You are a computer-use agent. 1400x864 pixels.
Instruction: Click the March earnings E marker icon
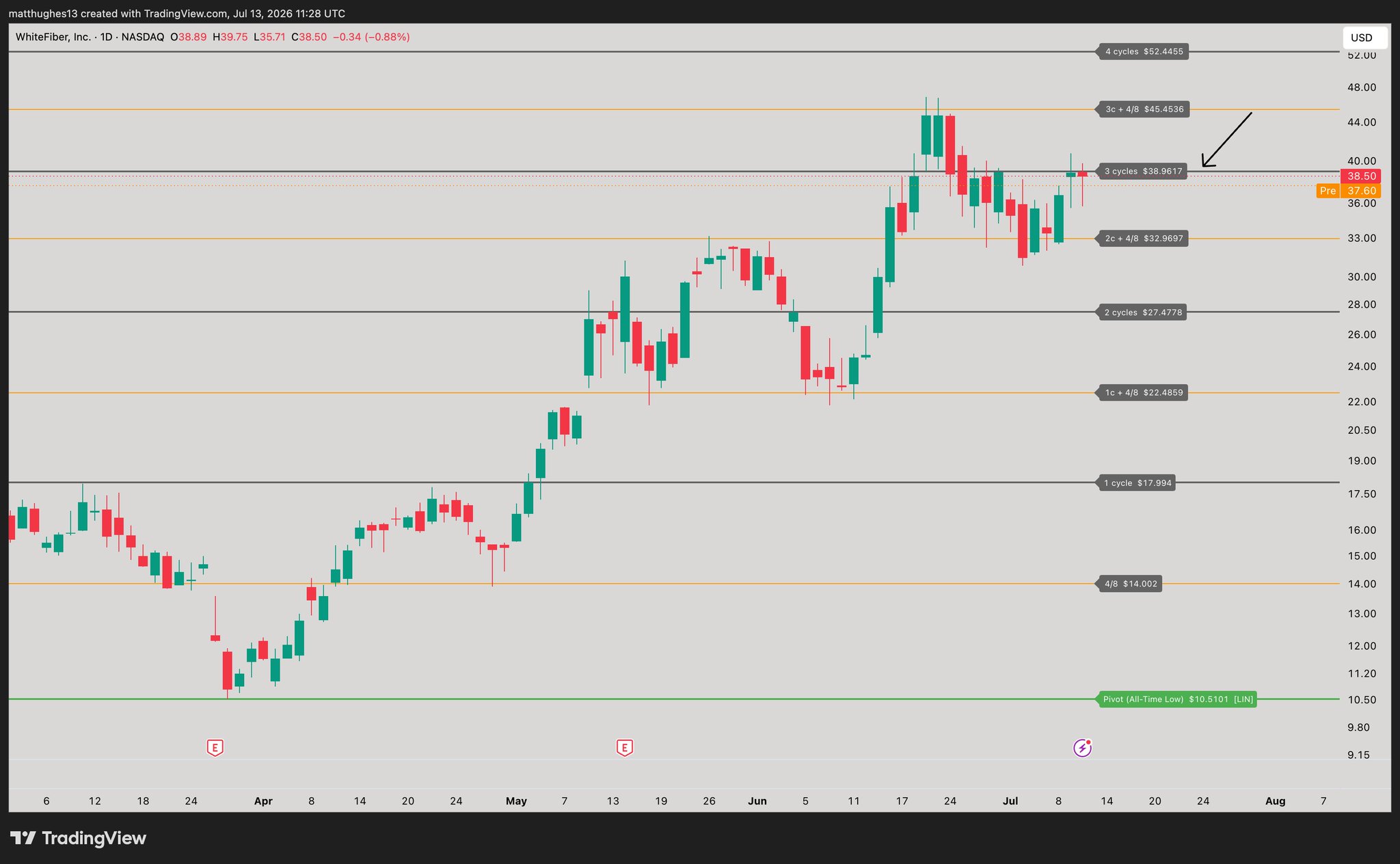[215, 748]
